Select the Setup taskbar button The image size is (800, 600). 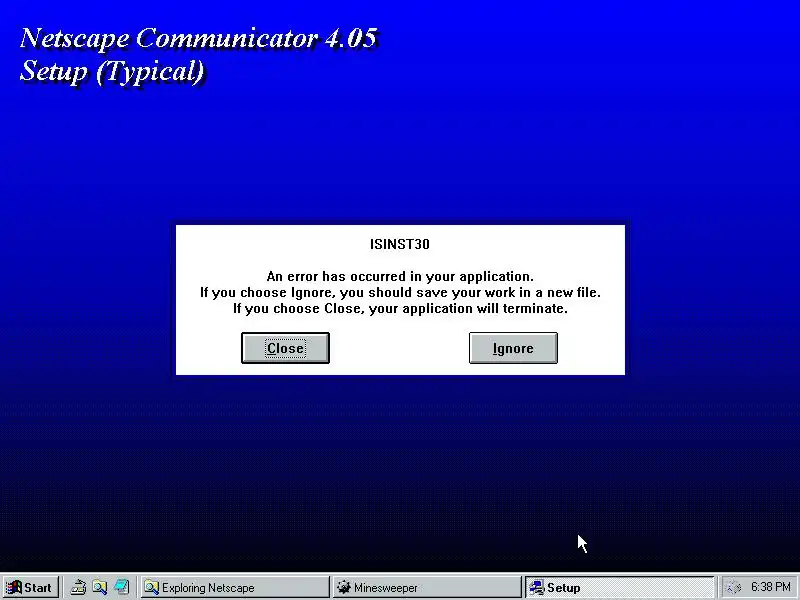620,588
